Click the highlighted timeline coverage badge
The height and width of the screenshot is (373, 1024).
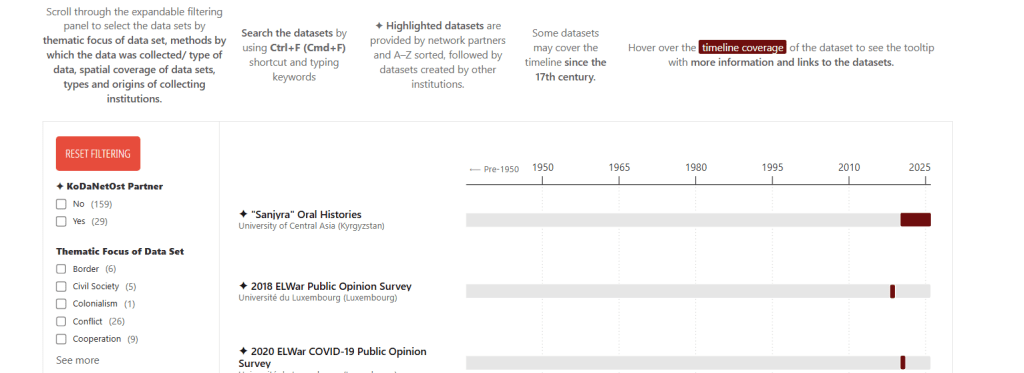(x=743, y=47)
